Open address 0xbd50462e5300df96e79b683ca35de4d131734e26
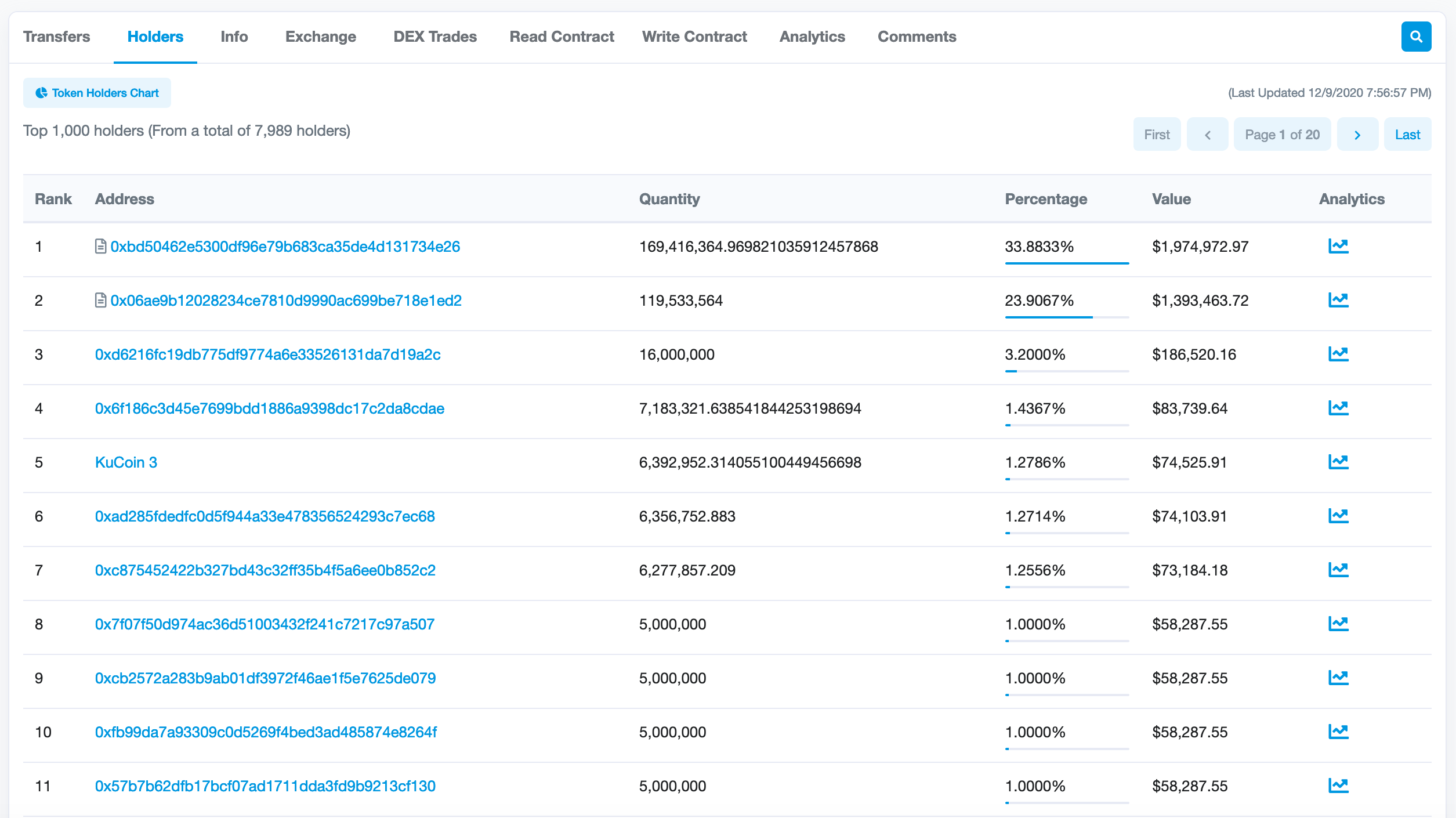1456x818 pixels. point(285,247)
